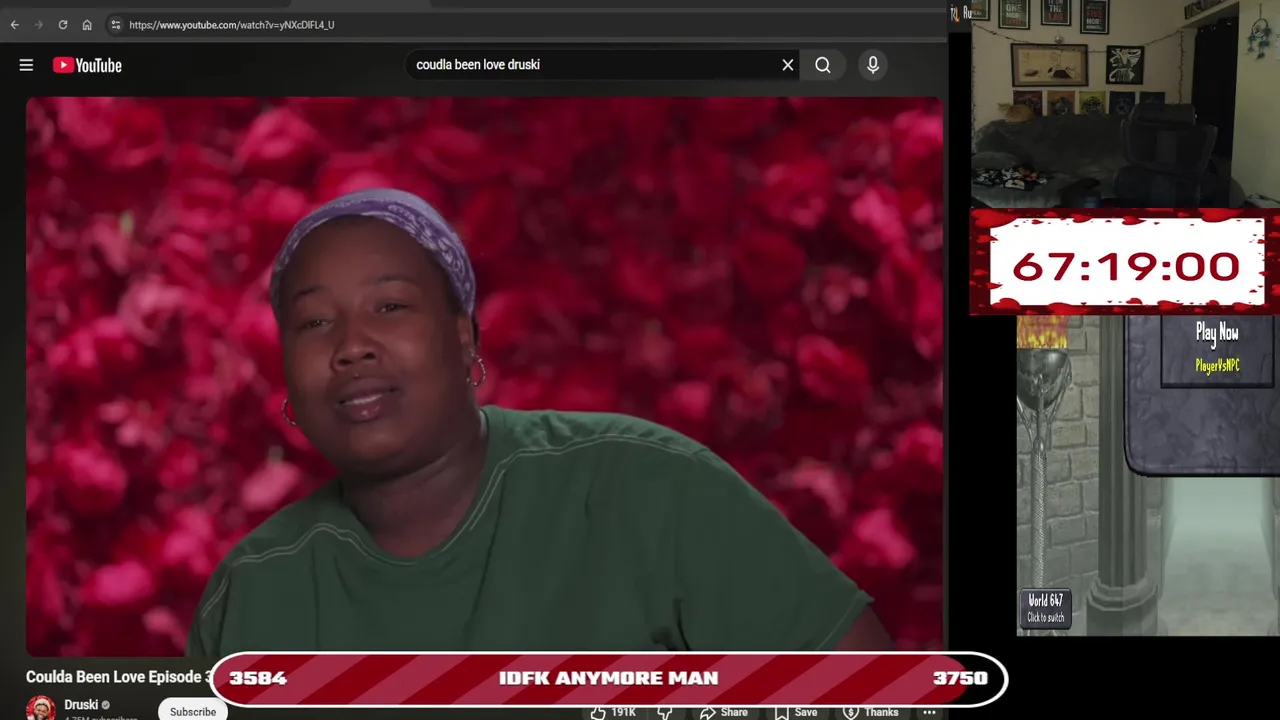1280x720 pixels.
Task: Pause the Coulda Been Love video player
Action: [x=484, y=376]
